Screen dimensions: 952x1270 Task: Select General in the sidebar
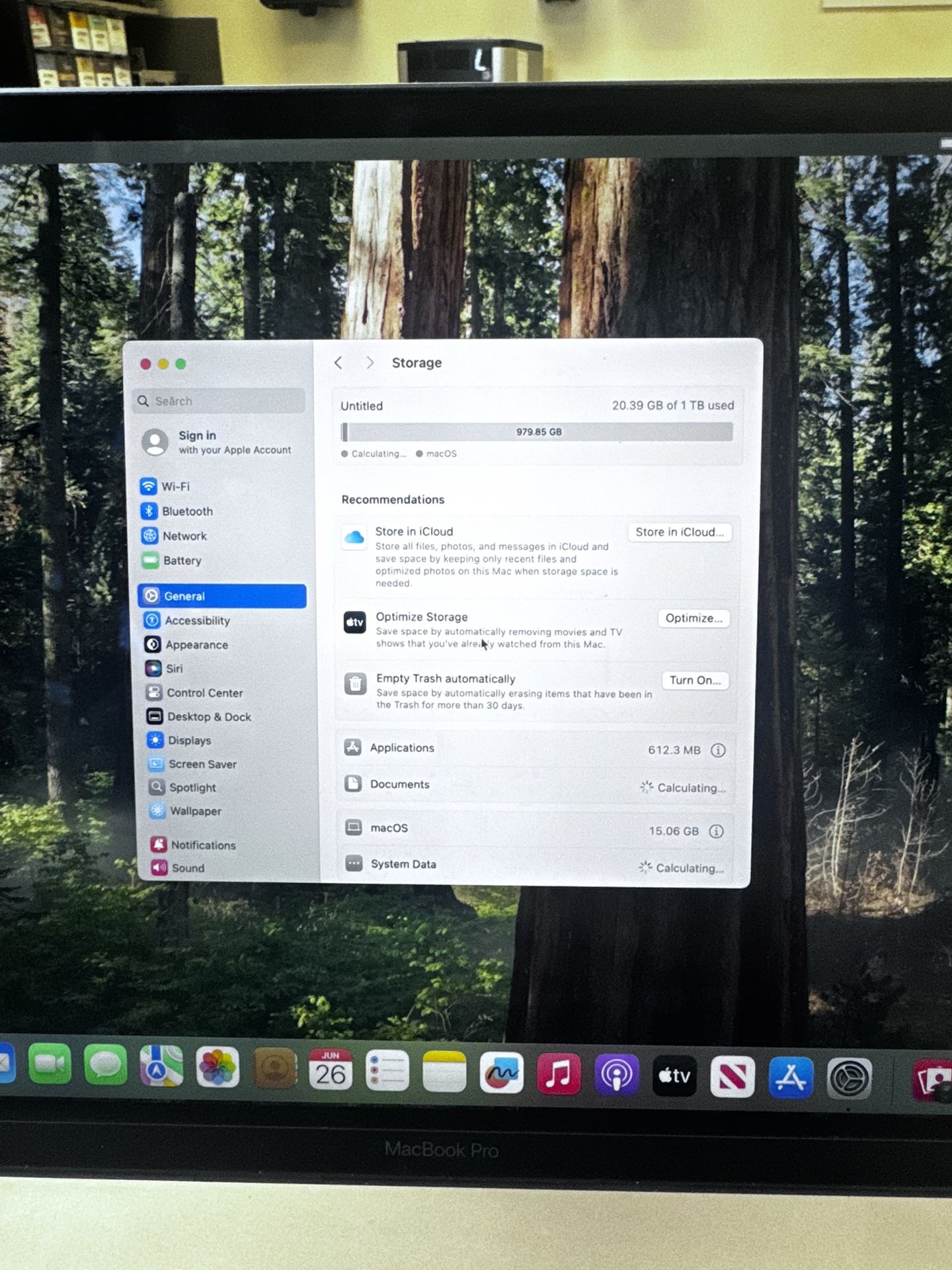point(222,596)
